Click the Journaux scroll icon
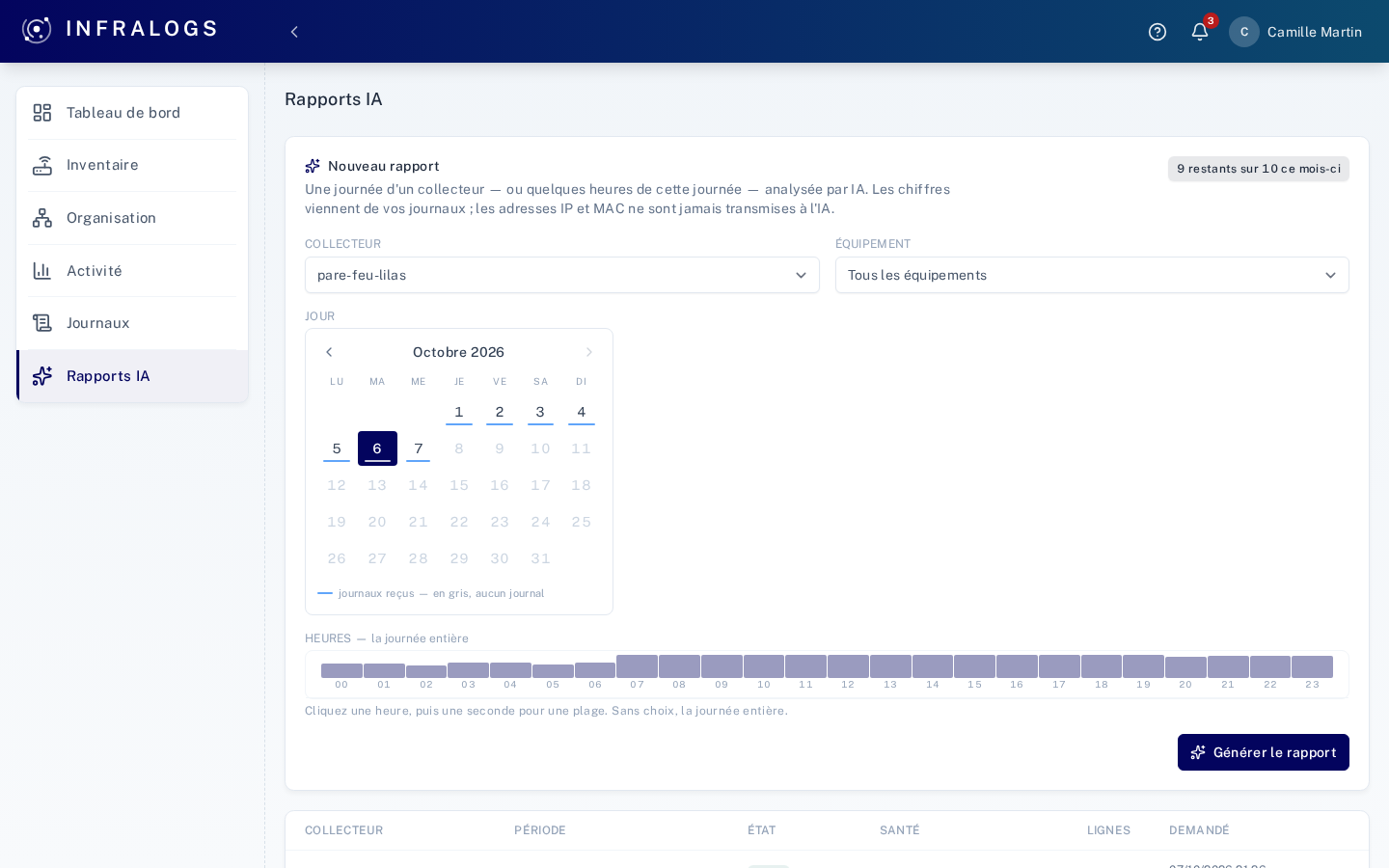 click(42, 323)
